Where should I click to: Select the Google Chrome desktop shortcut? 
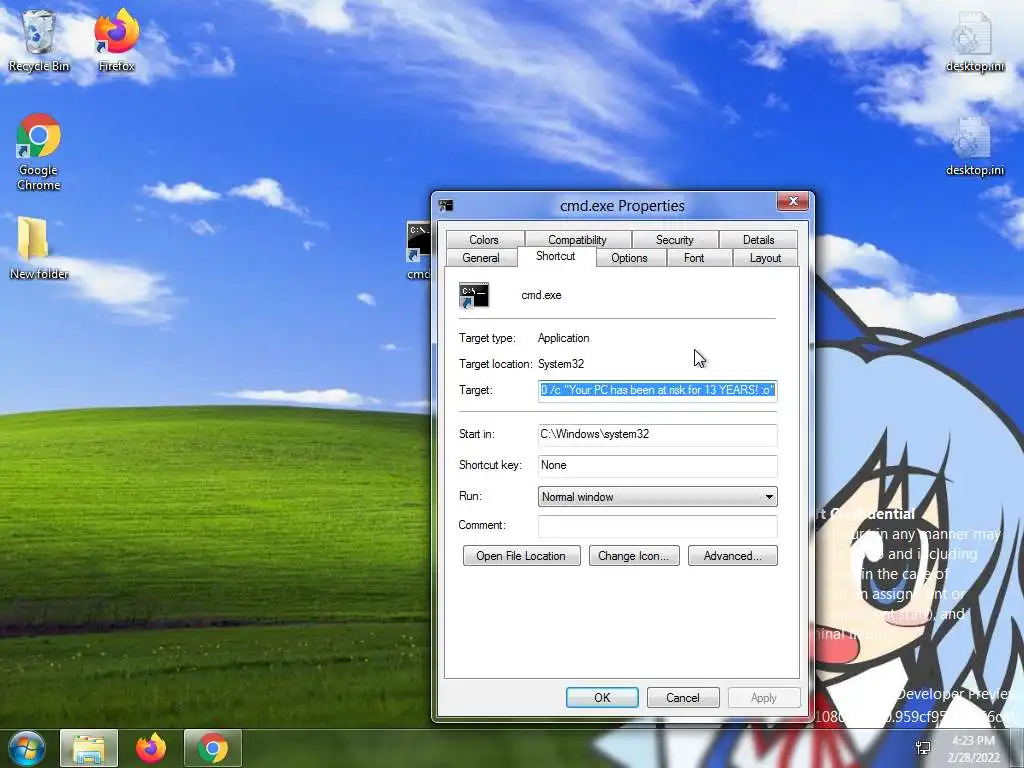[39, 152]
